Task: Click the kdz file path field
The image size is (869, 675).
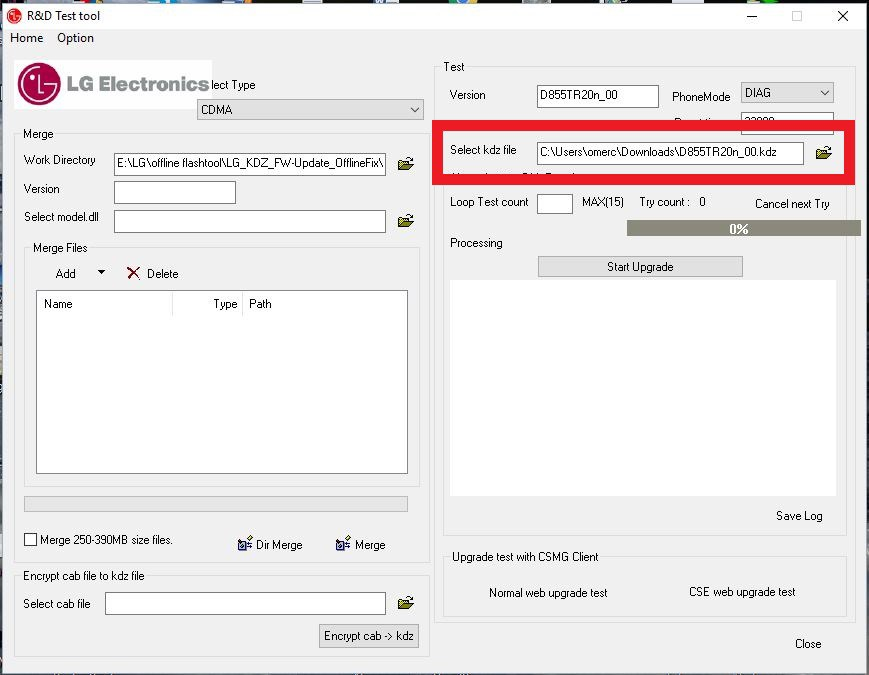Action: coord(670,153)
